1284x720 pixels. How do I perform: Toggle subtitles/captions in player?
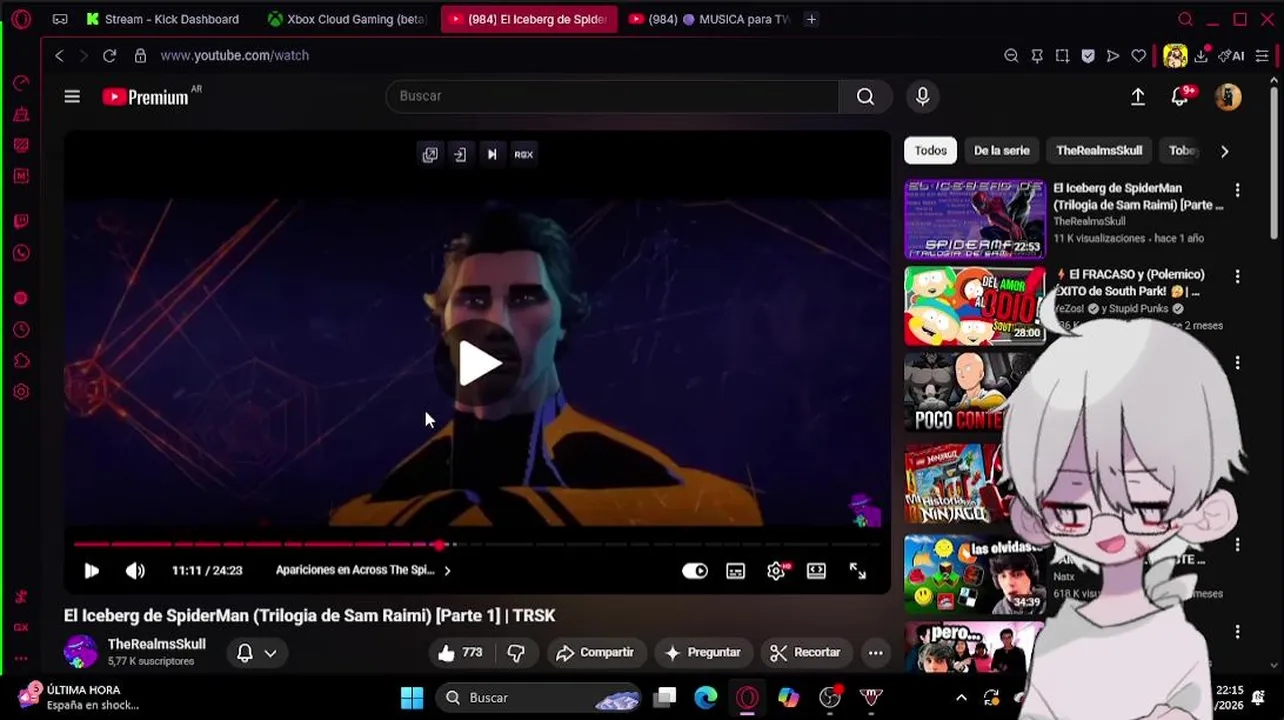click(x=735, y=571)
